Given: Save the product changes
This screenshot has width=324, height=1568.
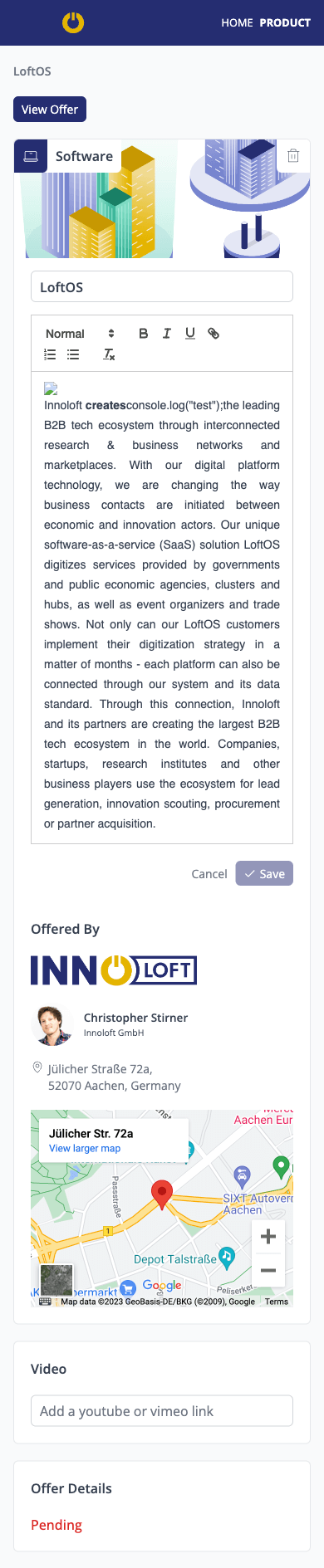Looking at the screenshot, I should [x=264, y=873].
